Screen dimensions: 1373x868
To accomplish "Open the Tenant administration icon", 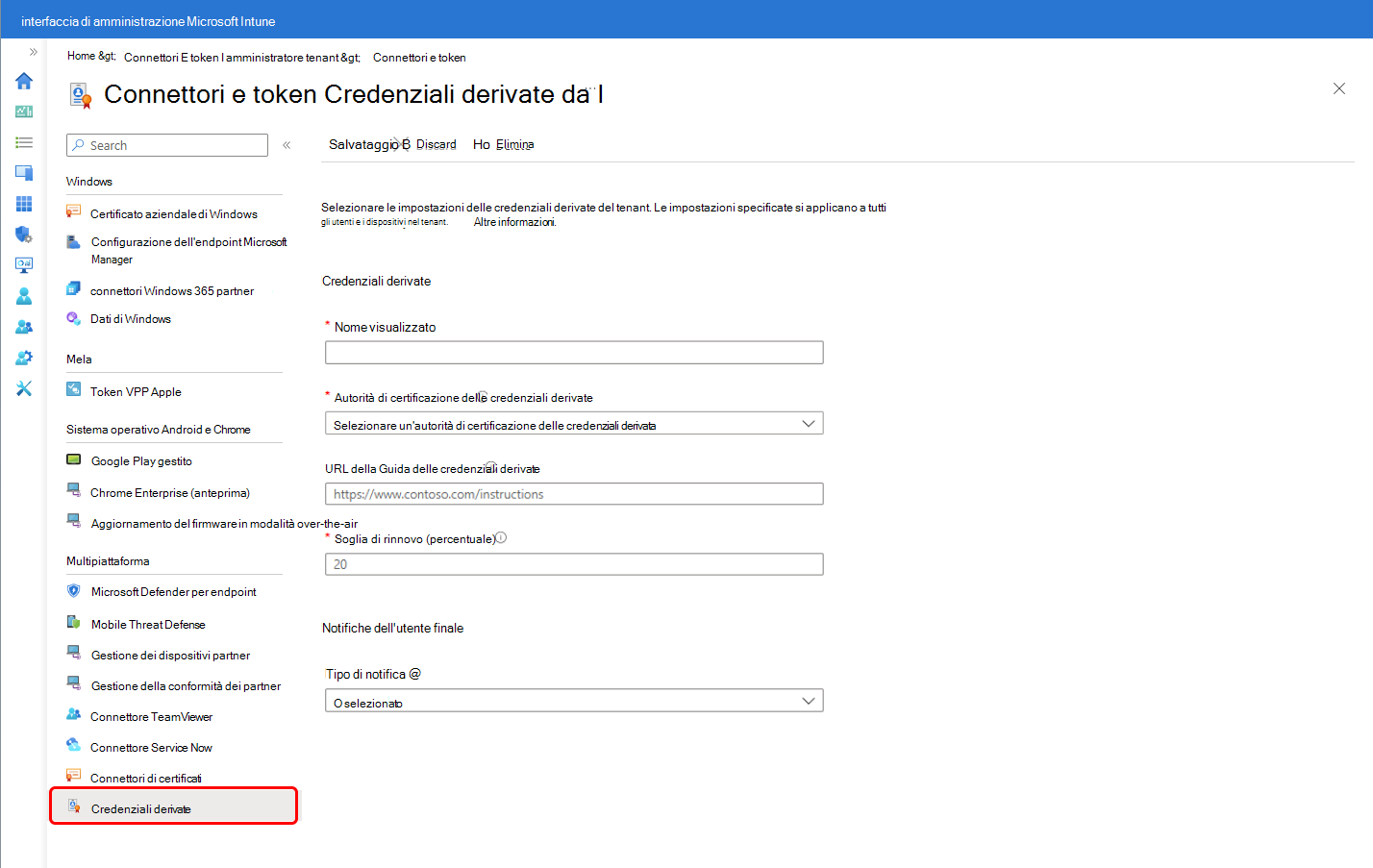I will point(24,358).
